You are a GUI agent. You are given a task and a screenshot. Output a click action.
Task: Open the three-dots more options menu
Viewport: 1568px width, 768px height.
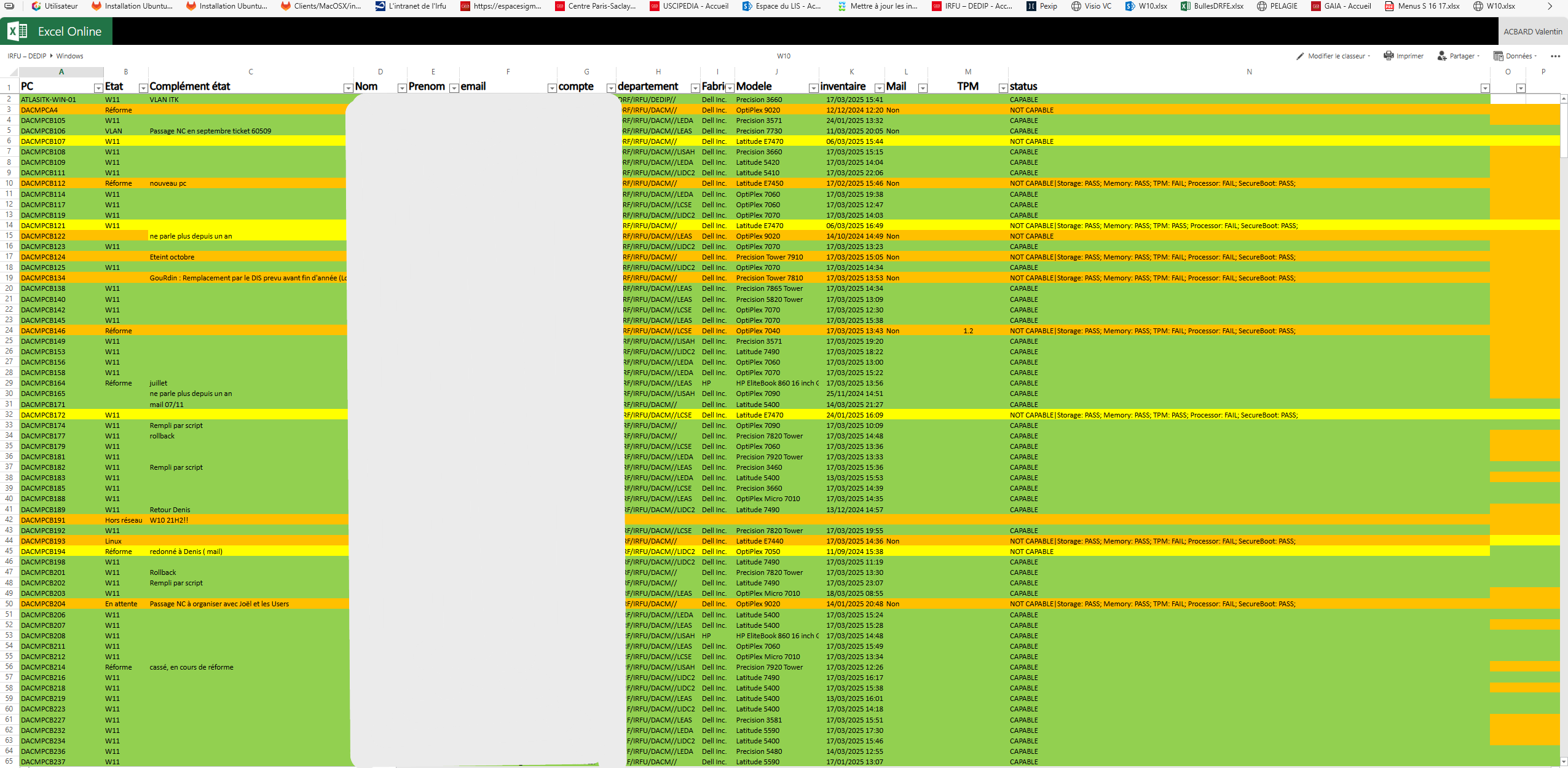[1555, 56]
